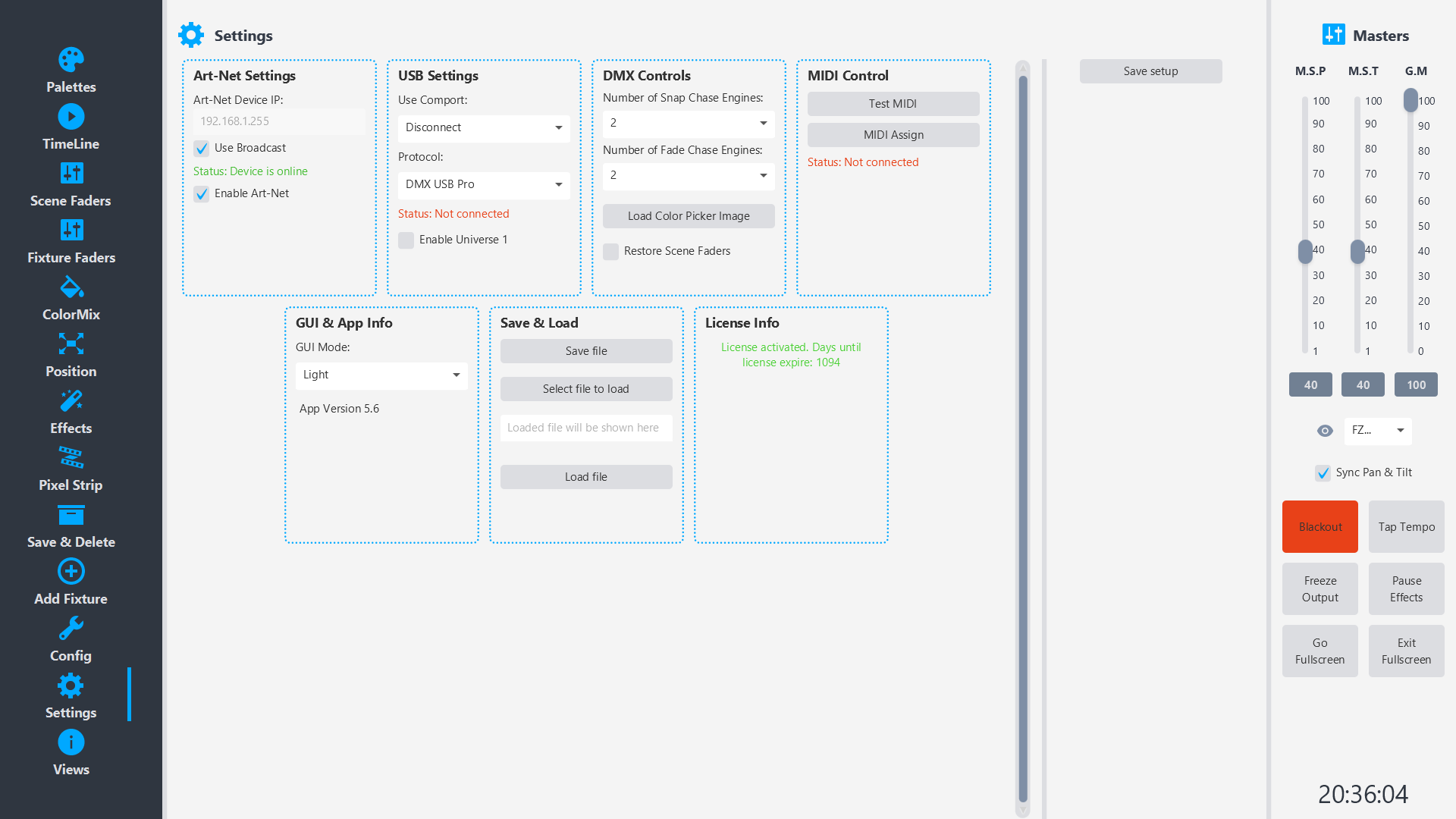Enable Universe 1 checkbox
This screenshot has width=1456, height=819.
406,240
